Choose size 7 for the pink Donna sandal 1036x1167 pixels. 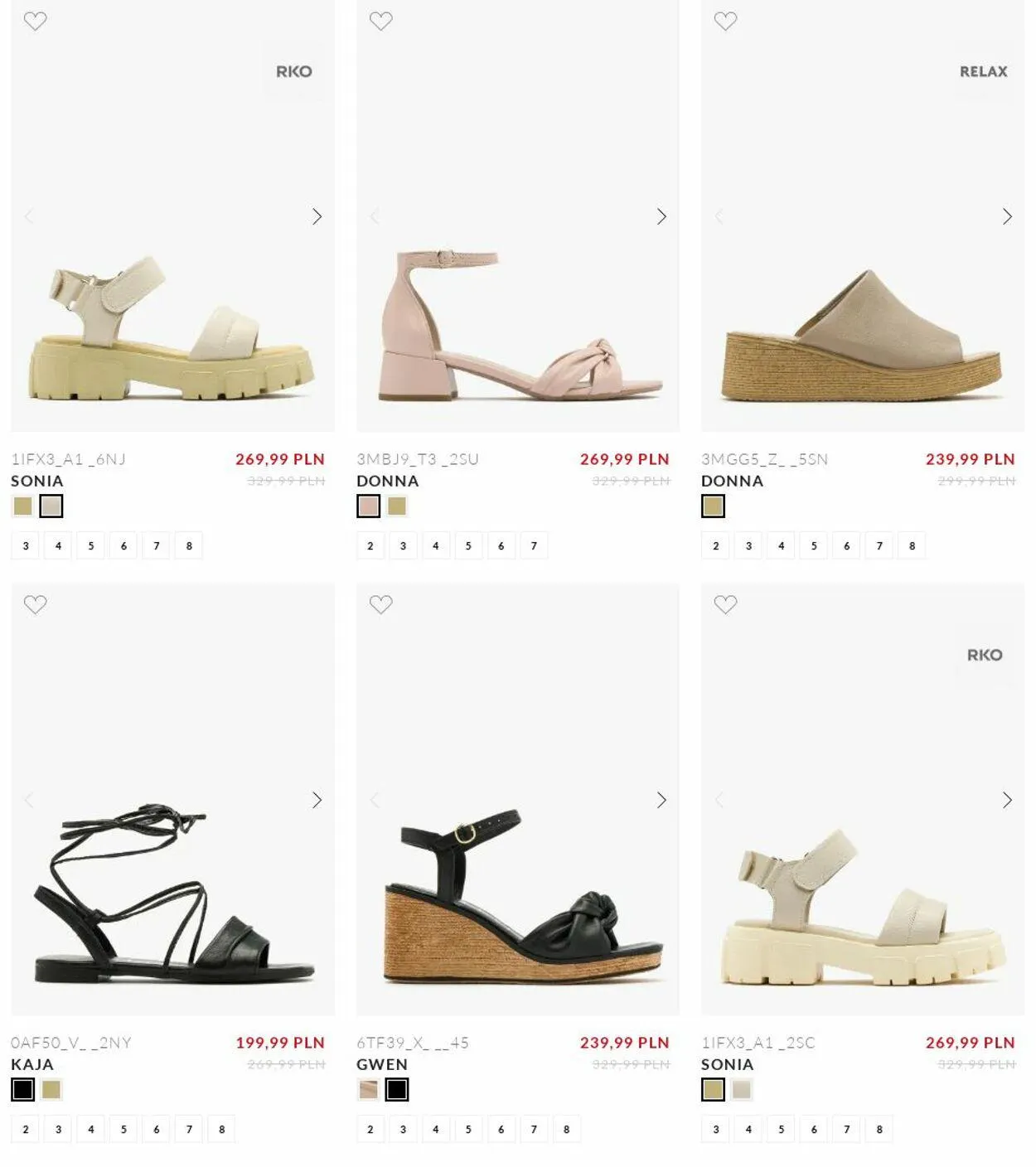pos(534,545)
